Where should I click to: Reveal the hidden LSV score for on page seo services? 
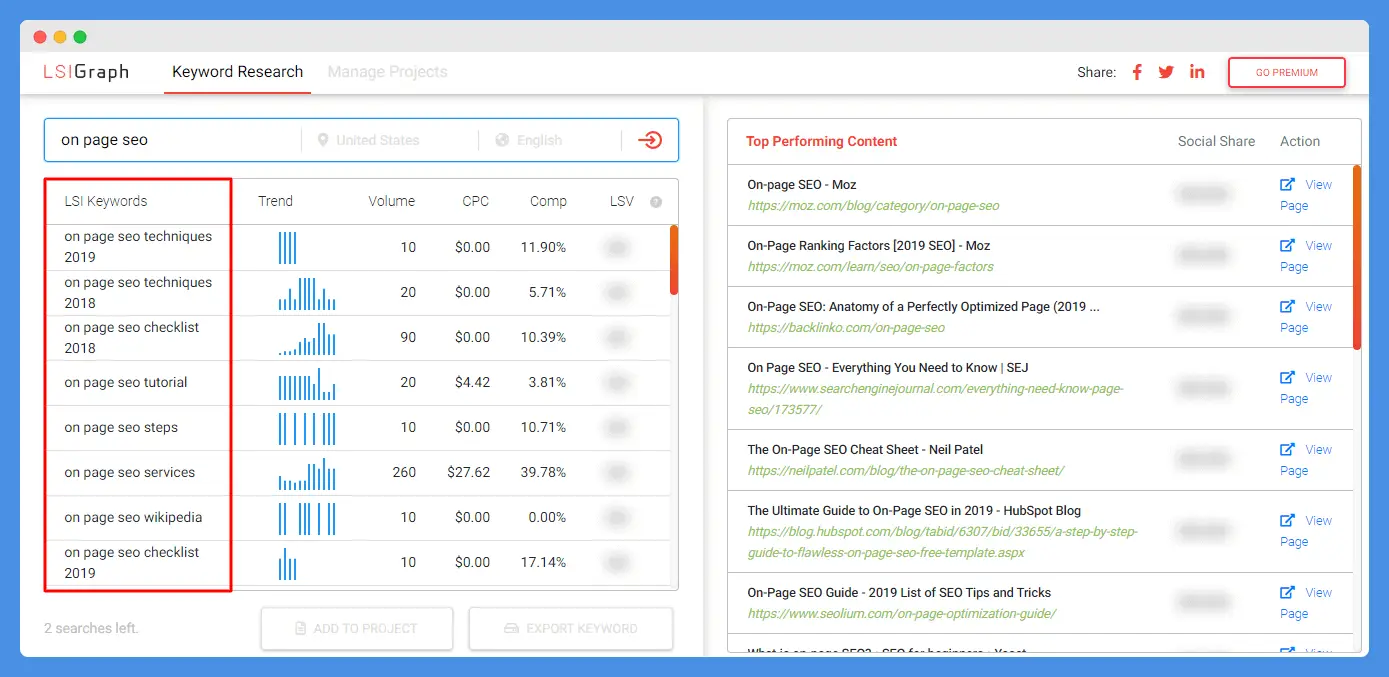click(x=617, y=472)
